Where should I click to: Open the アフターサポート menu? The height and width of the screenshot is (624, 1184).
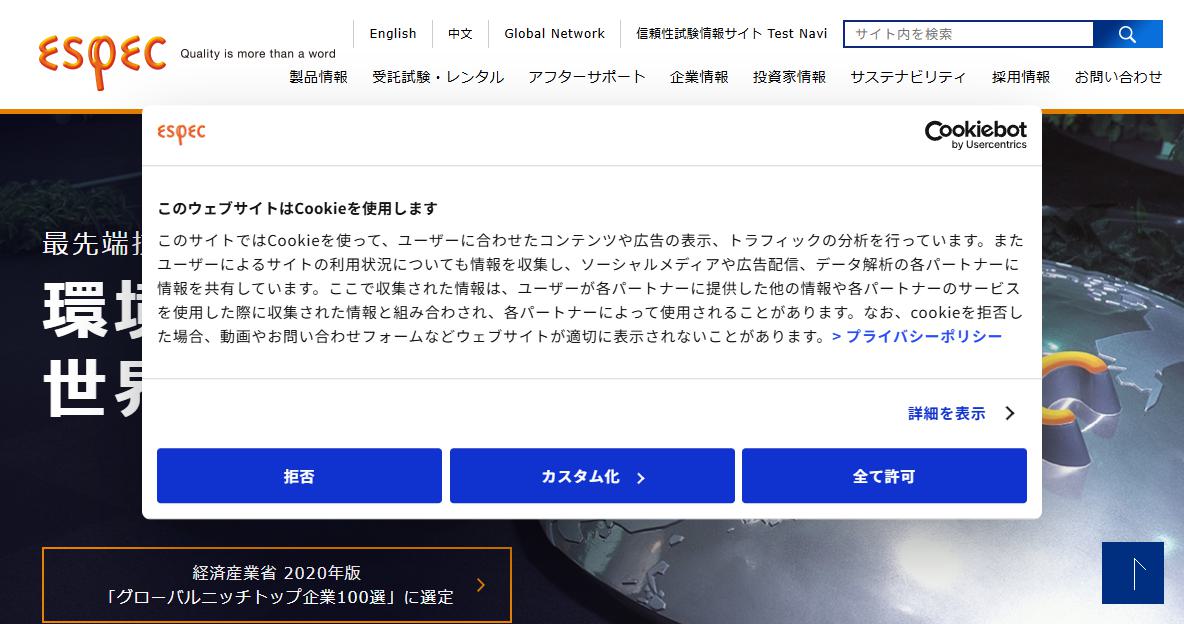587,77
